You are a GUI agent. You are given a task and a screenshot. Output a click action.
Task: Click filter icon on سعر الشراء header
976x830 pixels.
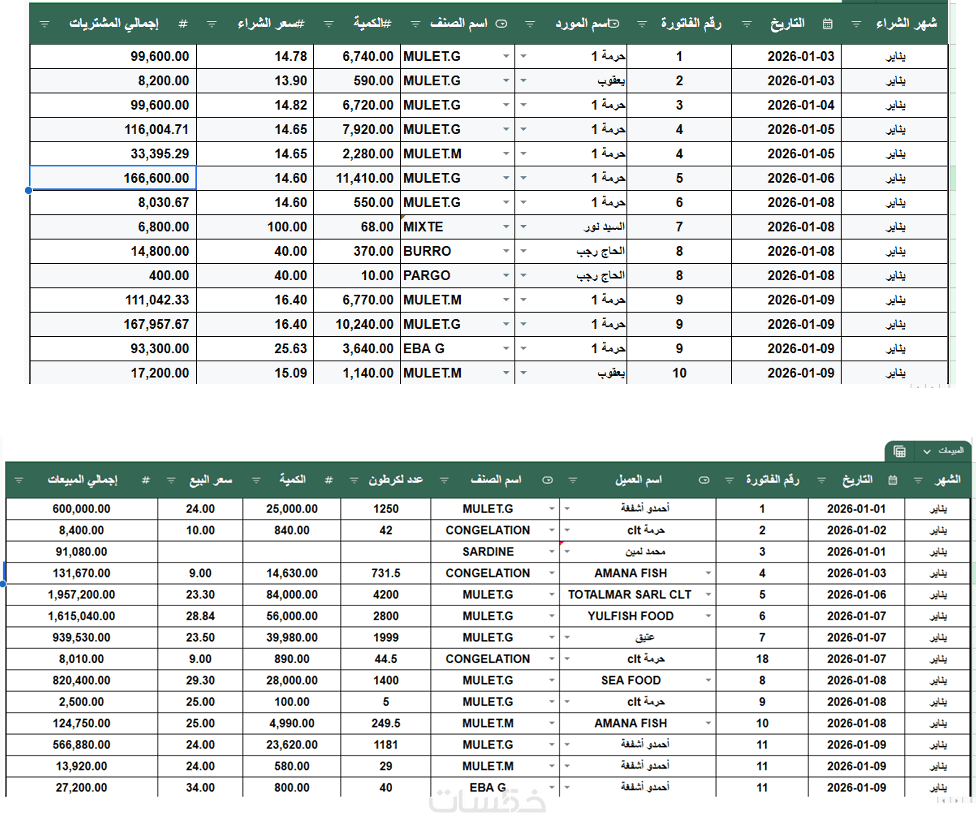tap(212, 23)
